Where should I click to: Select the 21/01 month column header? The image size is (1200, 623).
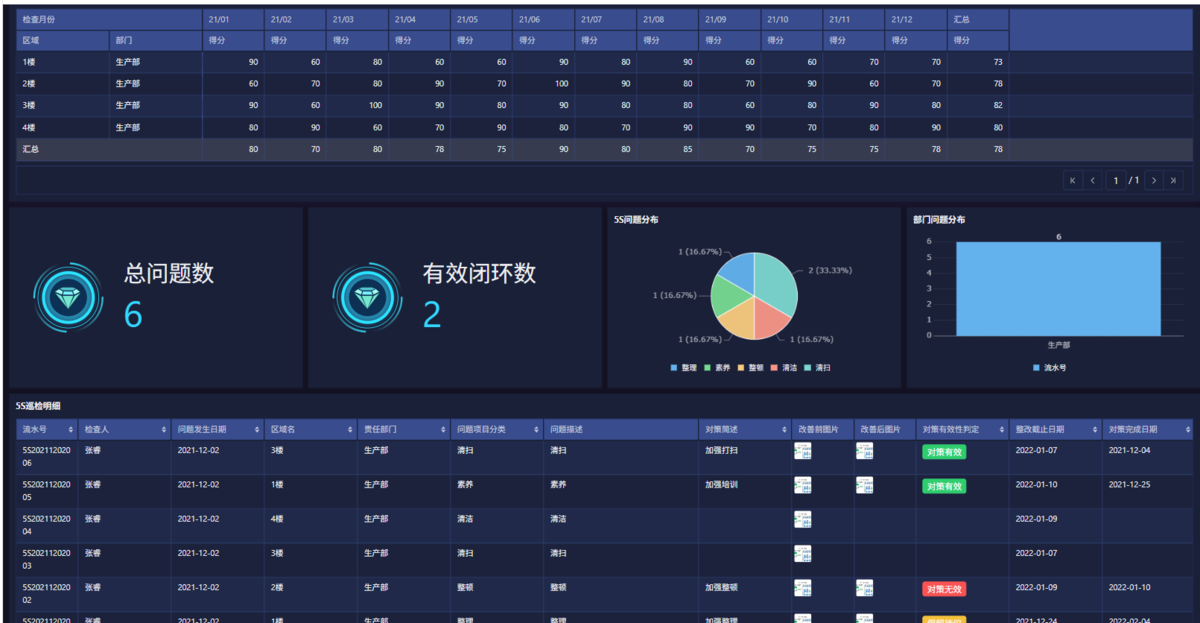click(233, 19)
